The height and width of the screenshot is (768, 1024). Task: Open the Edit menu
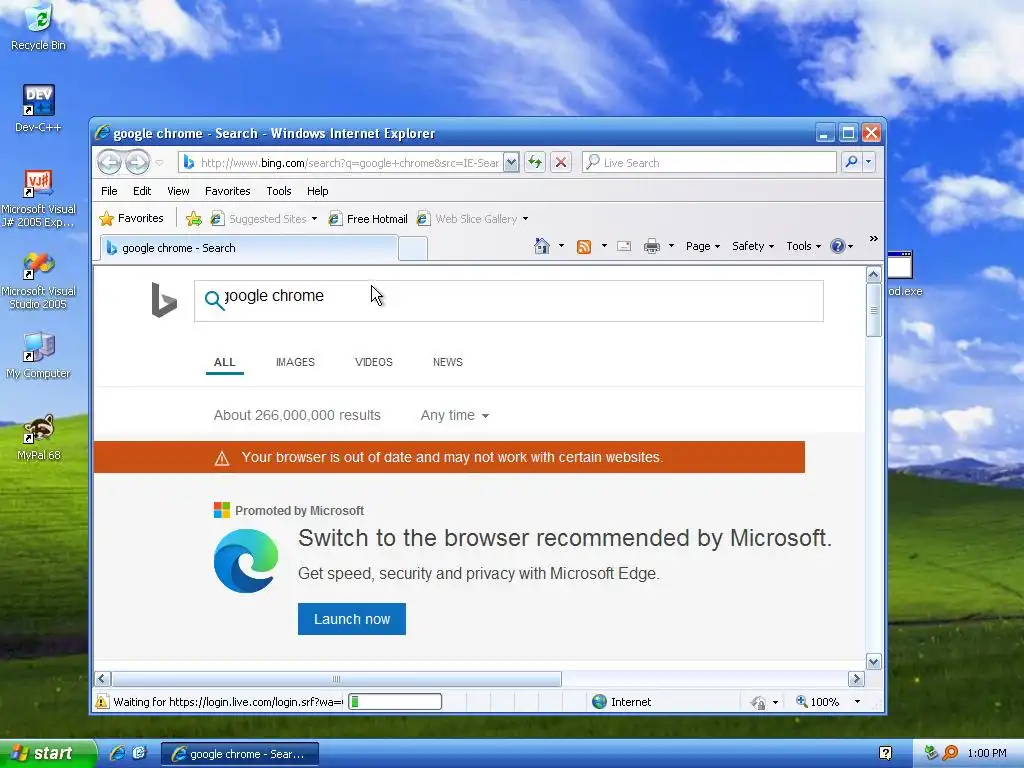tap(142, 191)
